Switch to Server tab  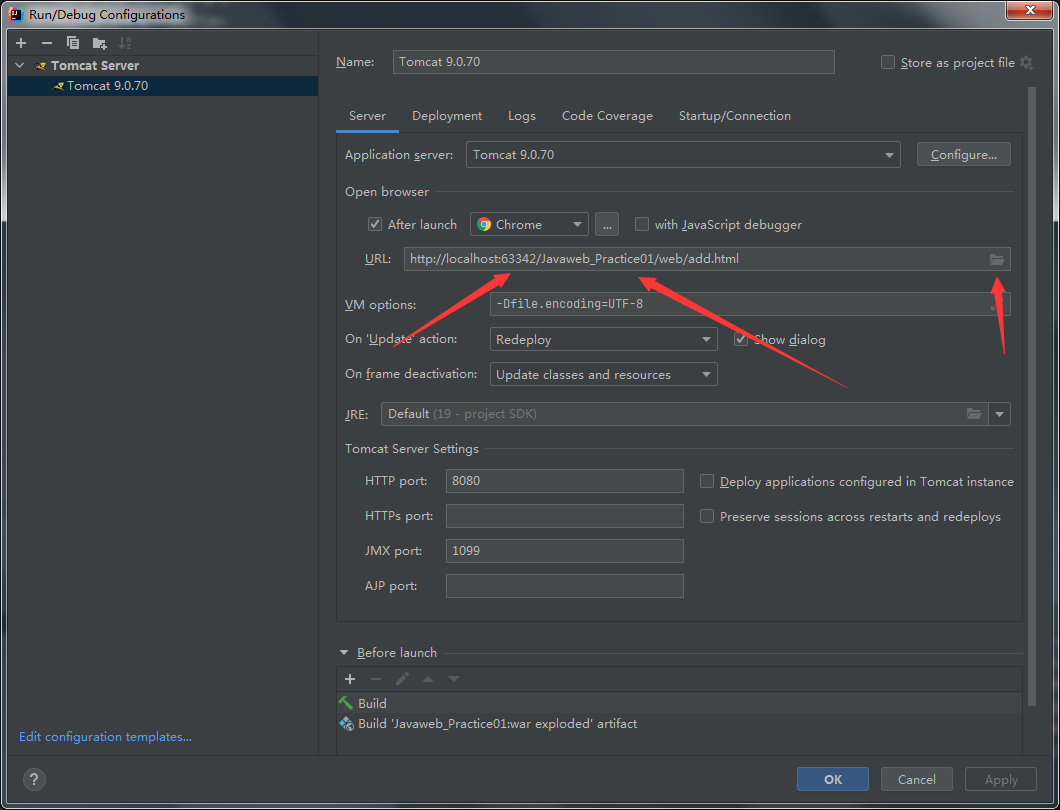click(x=367, y=116)
